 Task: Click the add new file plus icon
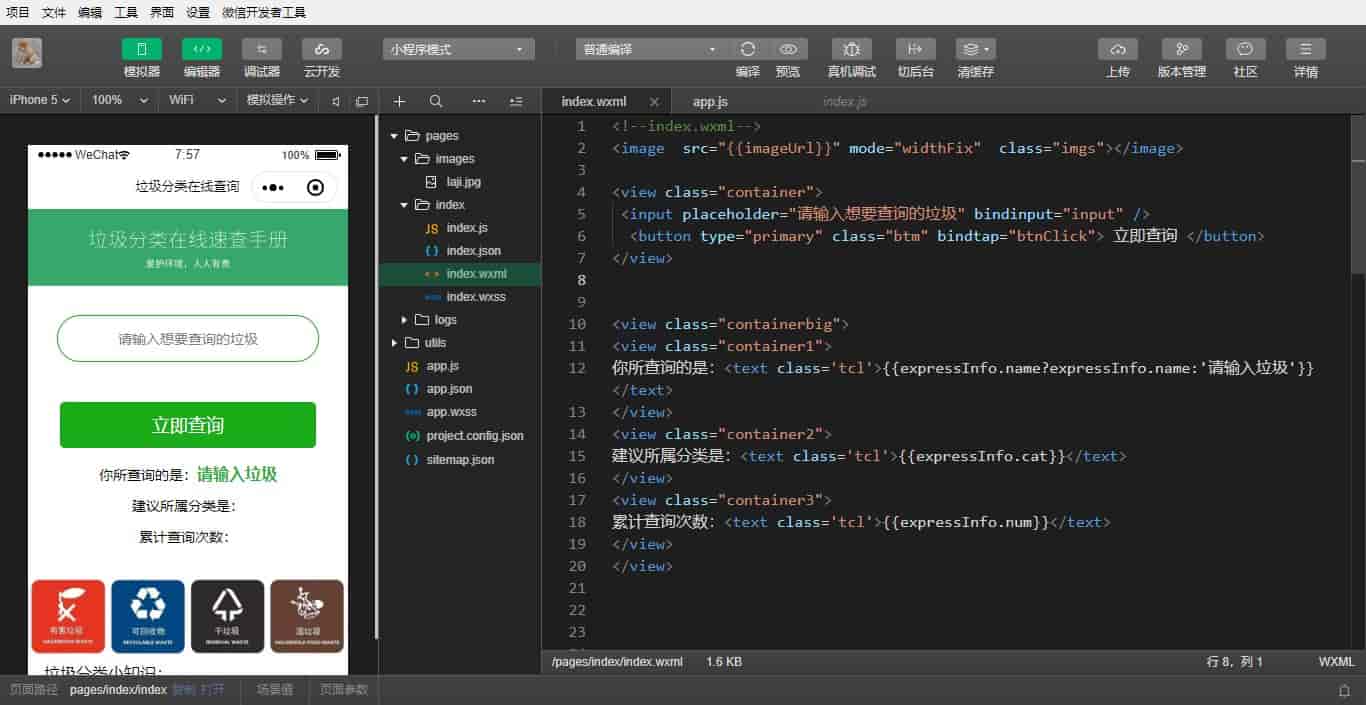tap(399, 101)
